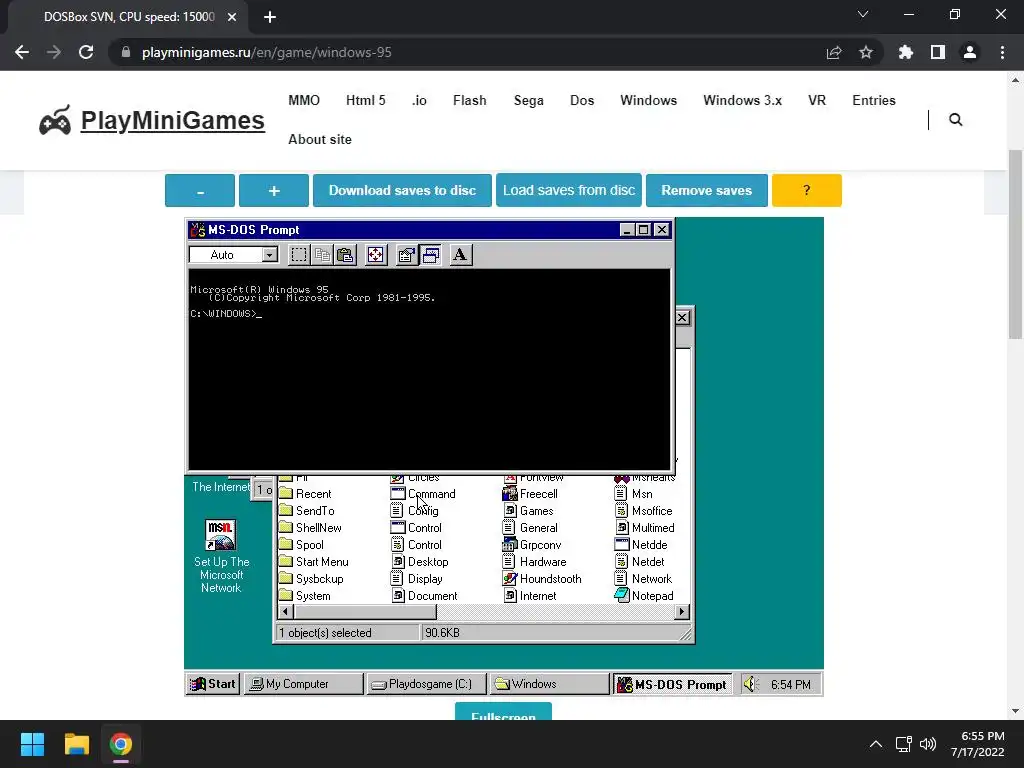Viewport: 1024px width, 768px height.
Task: Open the Auto font size dropdown
Action: (270, 255)
